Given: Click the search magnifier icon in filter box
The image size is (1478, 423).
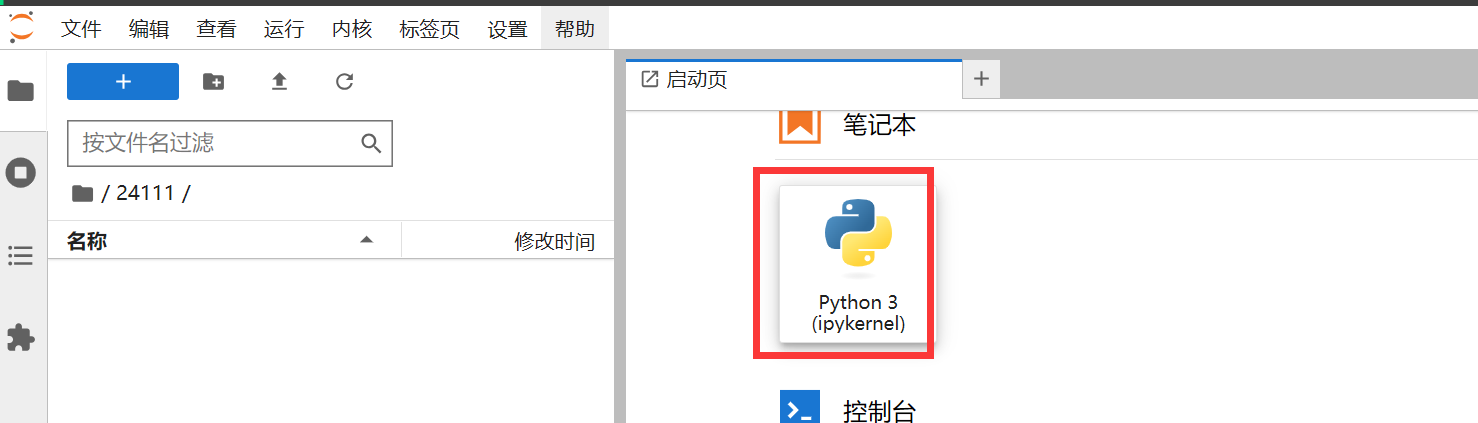Looking at the screenshot, I should [371, 143].
